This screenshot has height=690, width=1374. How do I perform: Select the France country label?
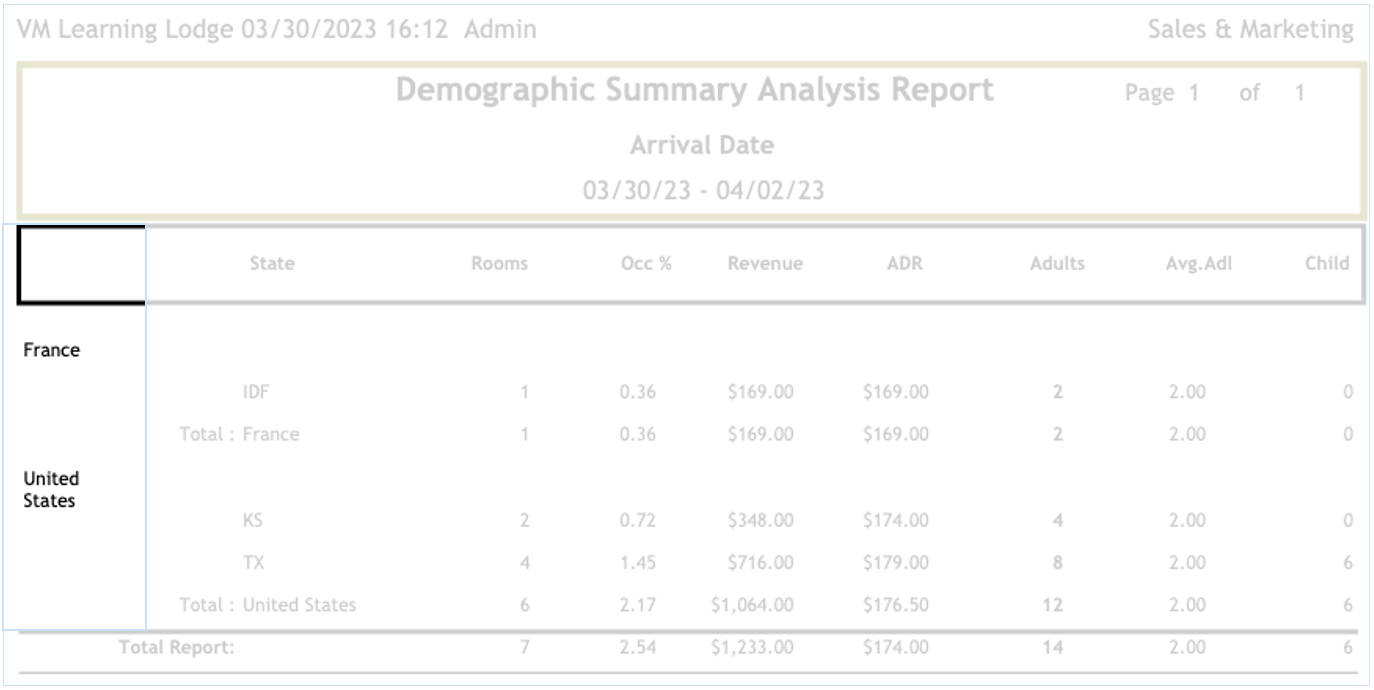tap(52, 350)
